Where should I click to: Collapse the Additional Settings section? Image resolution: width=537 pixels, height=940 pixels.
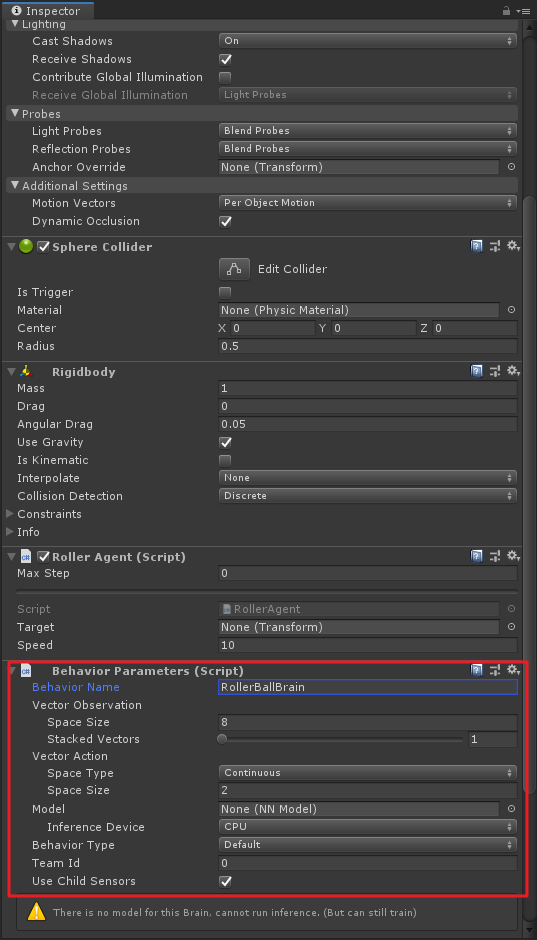16,186
